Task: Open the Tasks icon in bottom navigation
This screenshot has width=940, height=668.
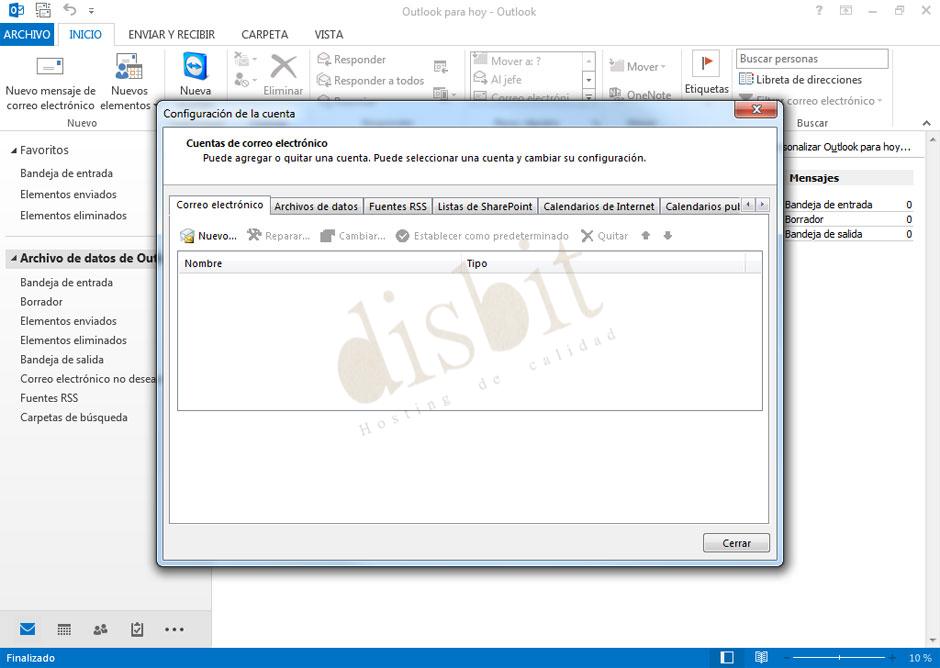Action: click(x=137, y=628)
